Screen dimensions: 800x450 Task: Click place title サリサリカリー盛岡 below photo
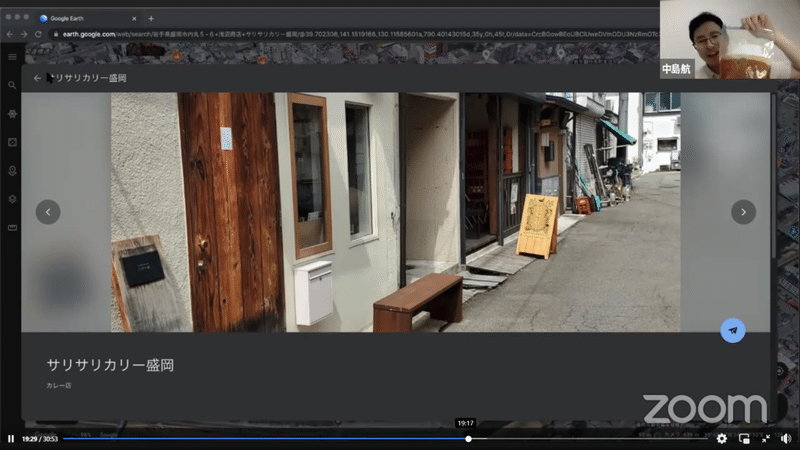(110, 365)
